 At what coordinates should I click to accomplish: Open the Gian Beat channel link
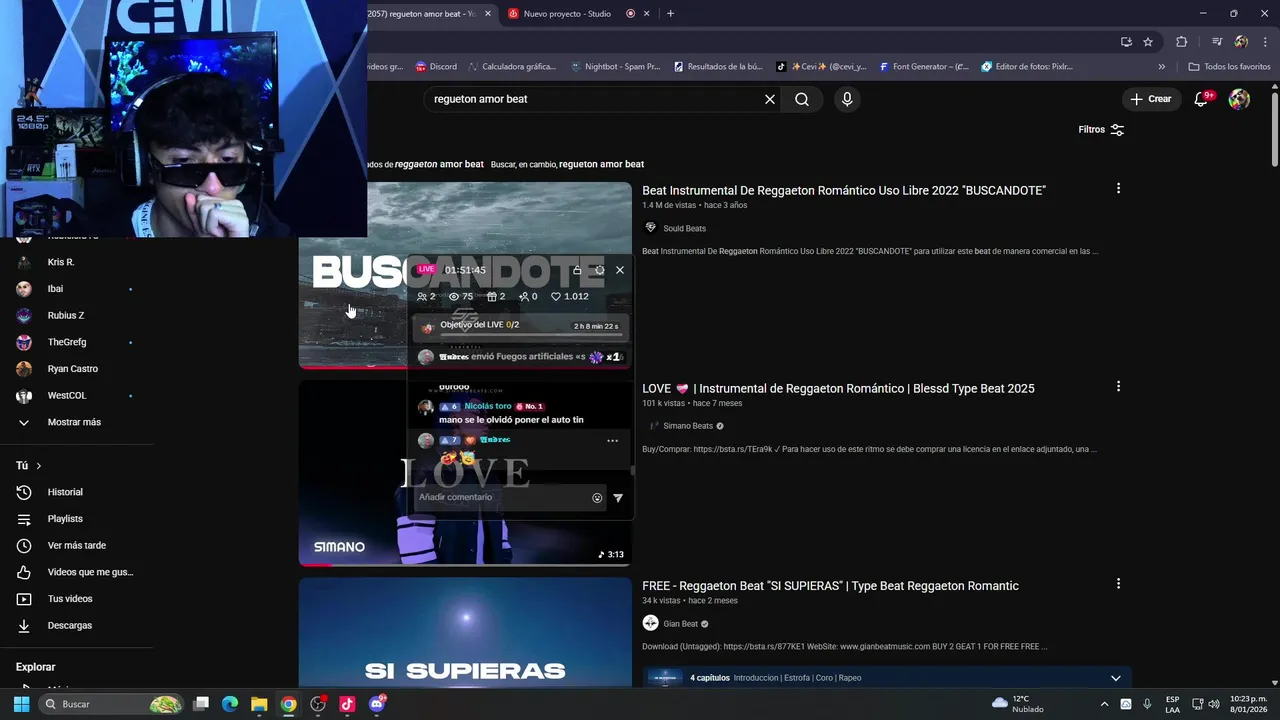coord(680,624)
